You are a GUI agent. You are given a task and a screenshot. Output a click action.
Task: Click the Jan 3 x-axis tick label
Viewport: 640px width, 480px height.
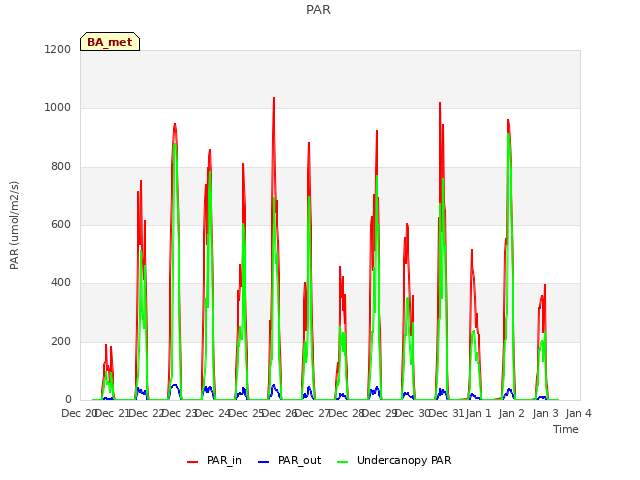click(x=545, y=413)
